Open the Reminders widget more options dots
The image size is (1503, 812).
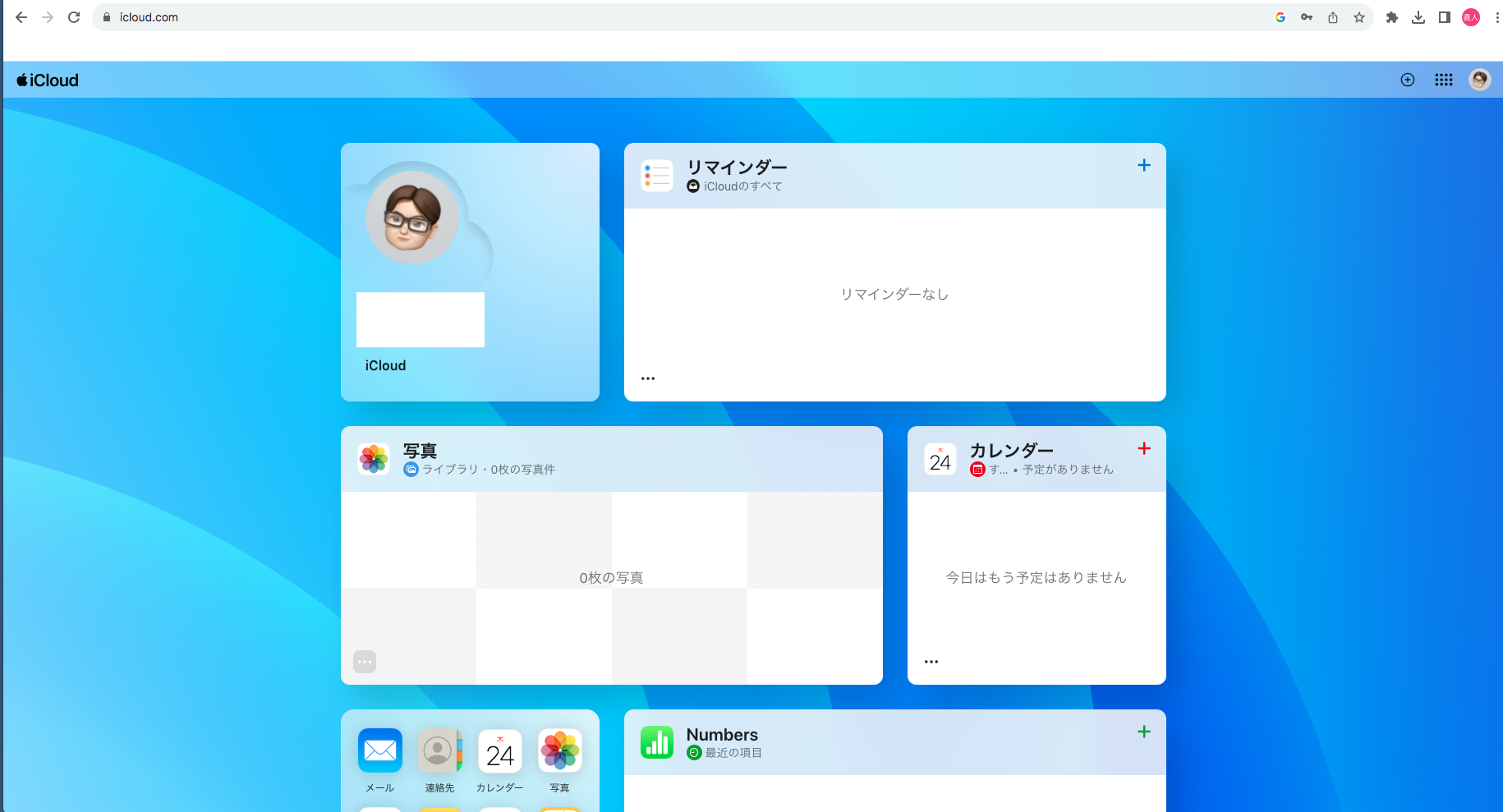pyautogui.click(x=648, y=378)
